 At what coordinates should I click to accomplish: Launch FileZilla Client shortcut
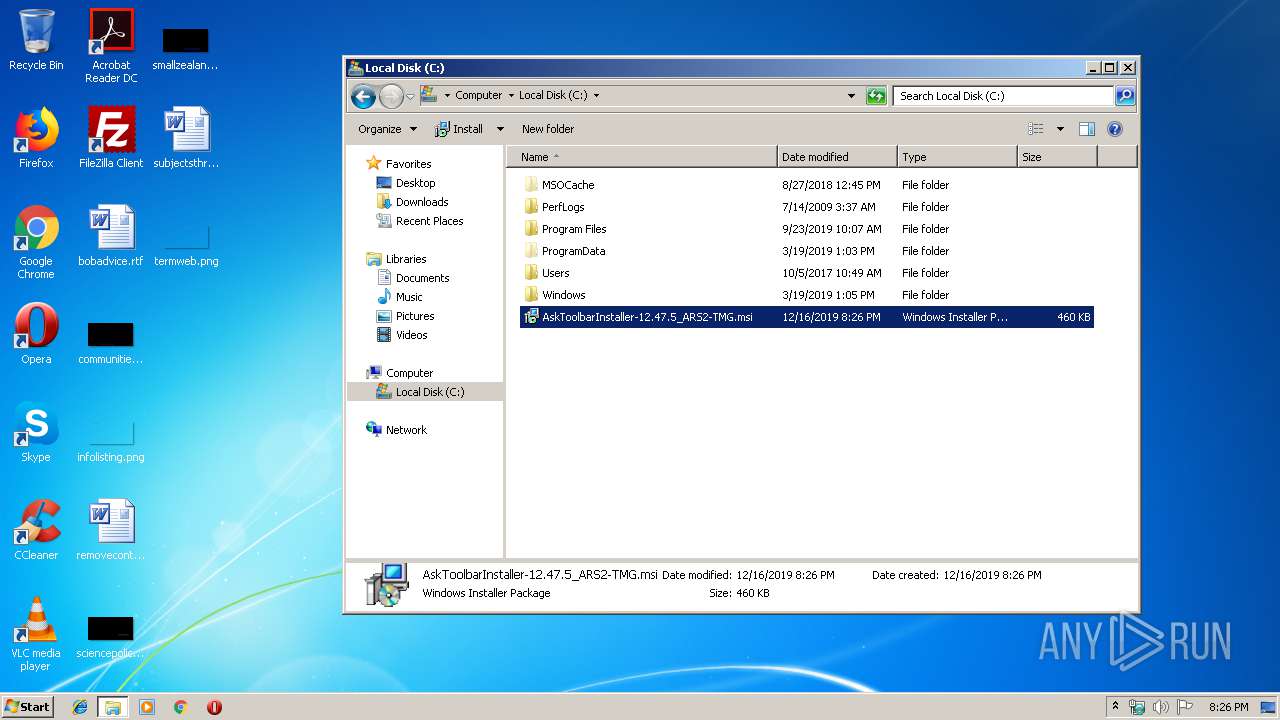pos(111,138)
